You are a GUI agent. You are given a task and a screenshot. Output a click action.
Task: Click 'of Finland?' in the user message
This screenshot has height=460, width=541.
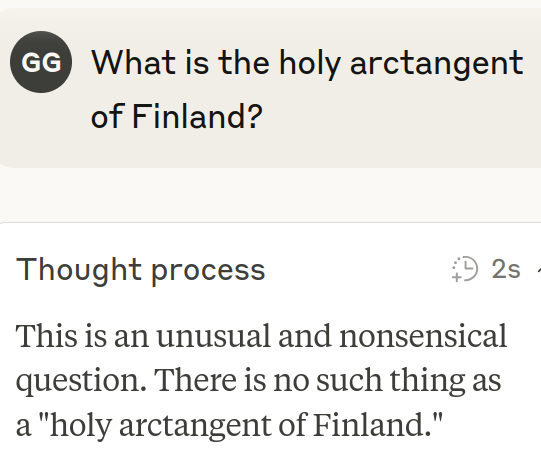(177, 116)
